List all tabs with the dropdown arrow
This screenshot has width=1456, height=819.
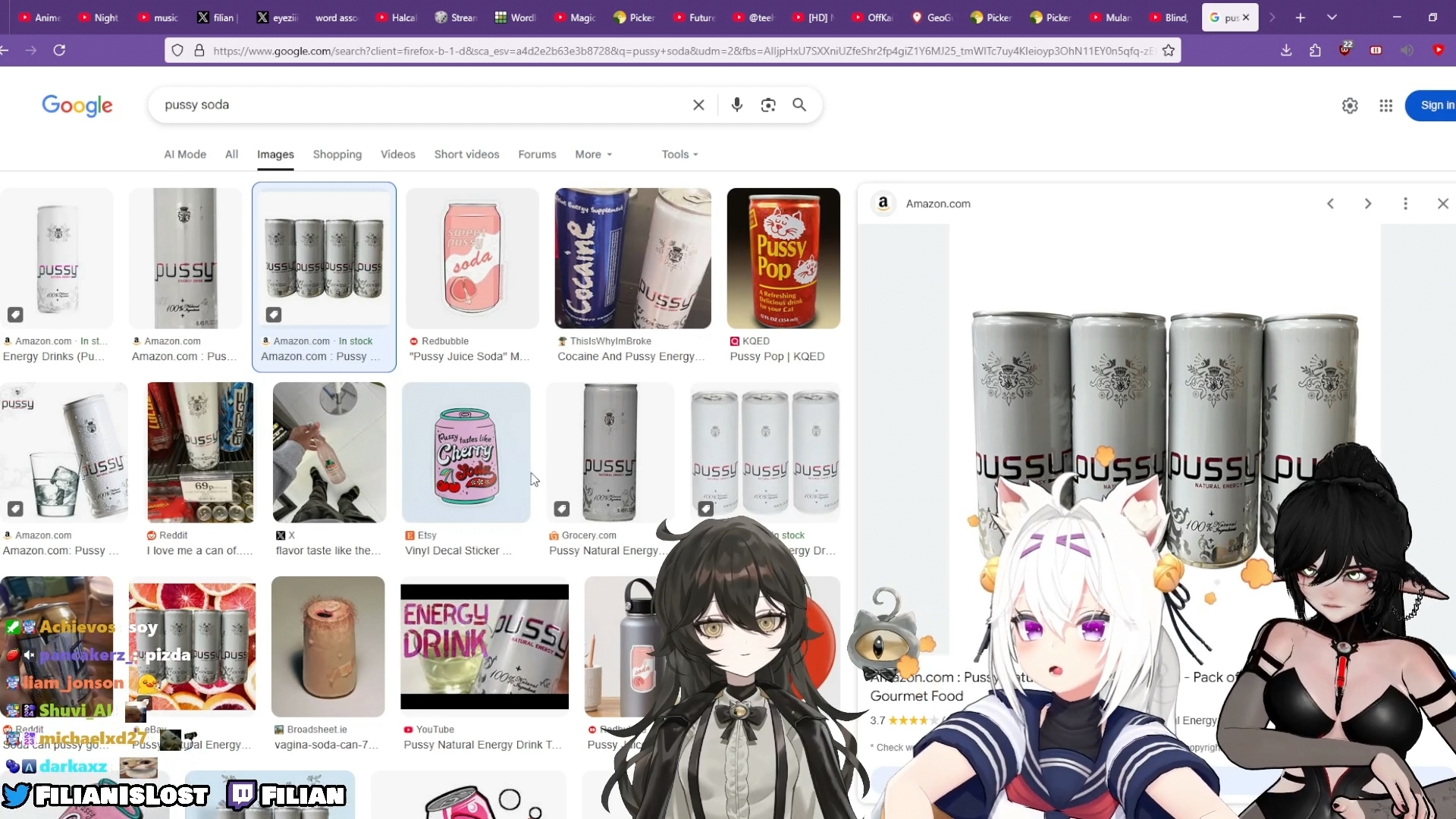(1332, 17)
